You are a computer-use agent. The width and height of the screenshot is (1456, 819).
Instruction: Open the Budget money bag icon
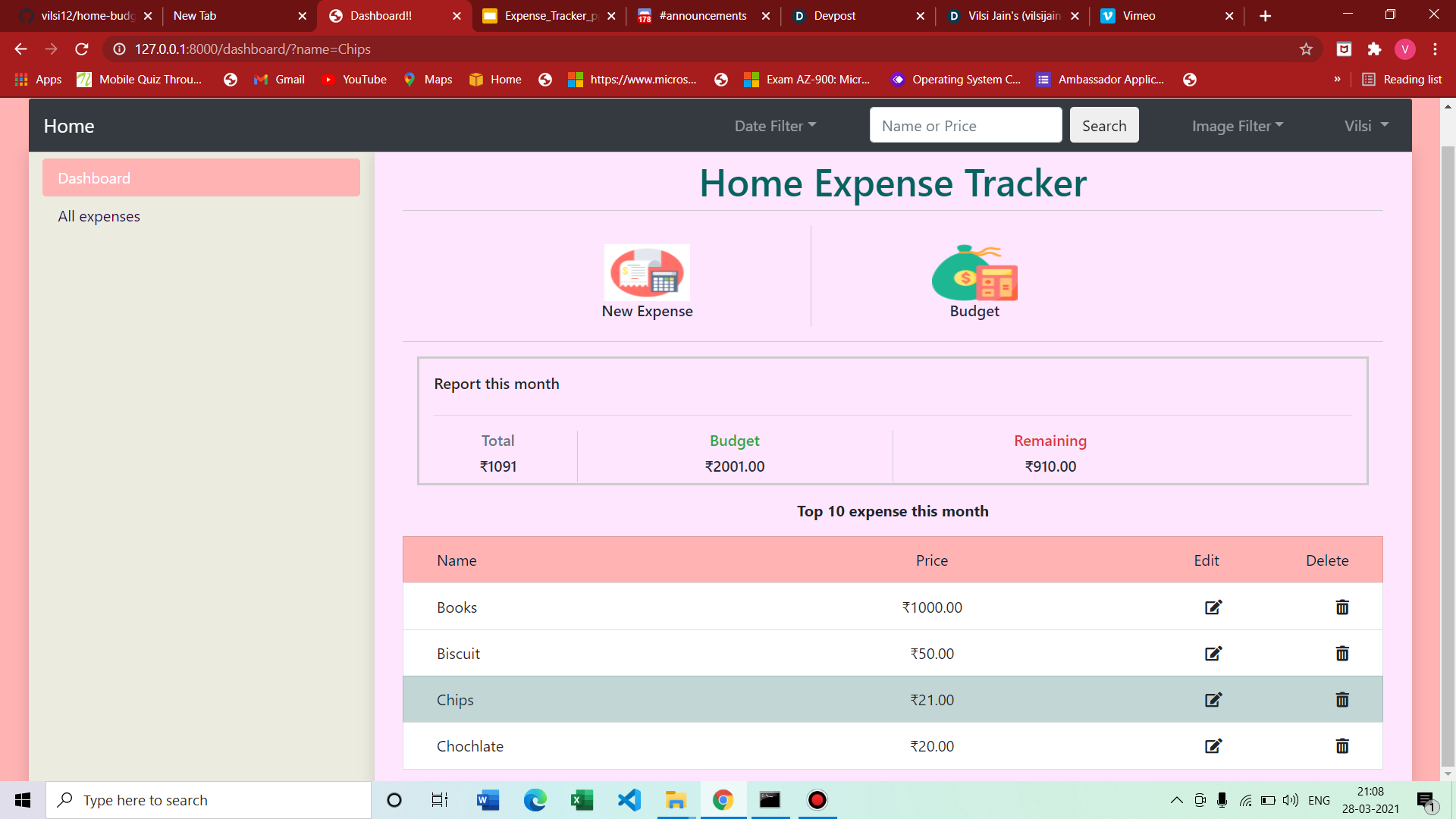(974, 273)
